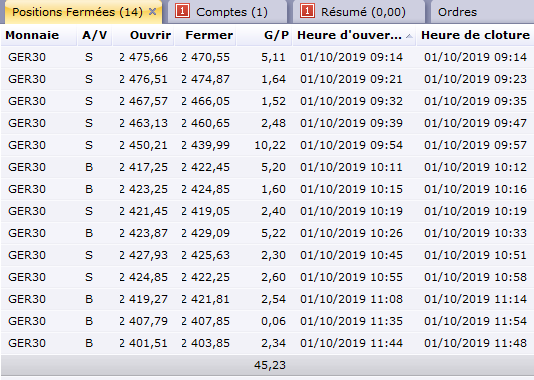Select closing time 01/10/2019 10:58
Viewport: 534px width, 380px height.
pos(475,277)
